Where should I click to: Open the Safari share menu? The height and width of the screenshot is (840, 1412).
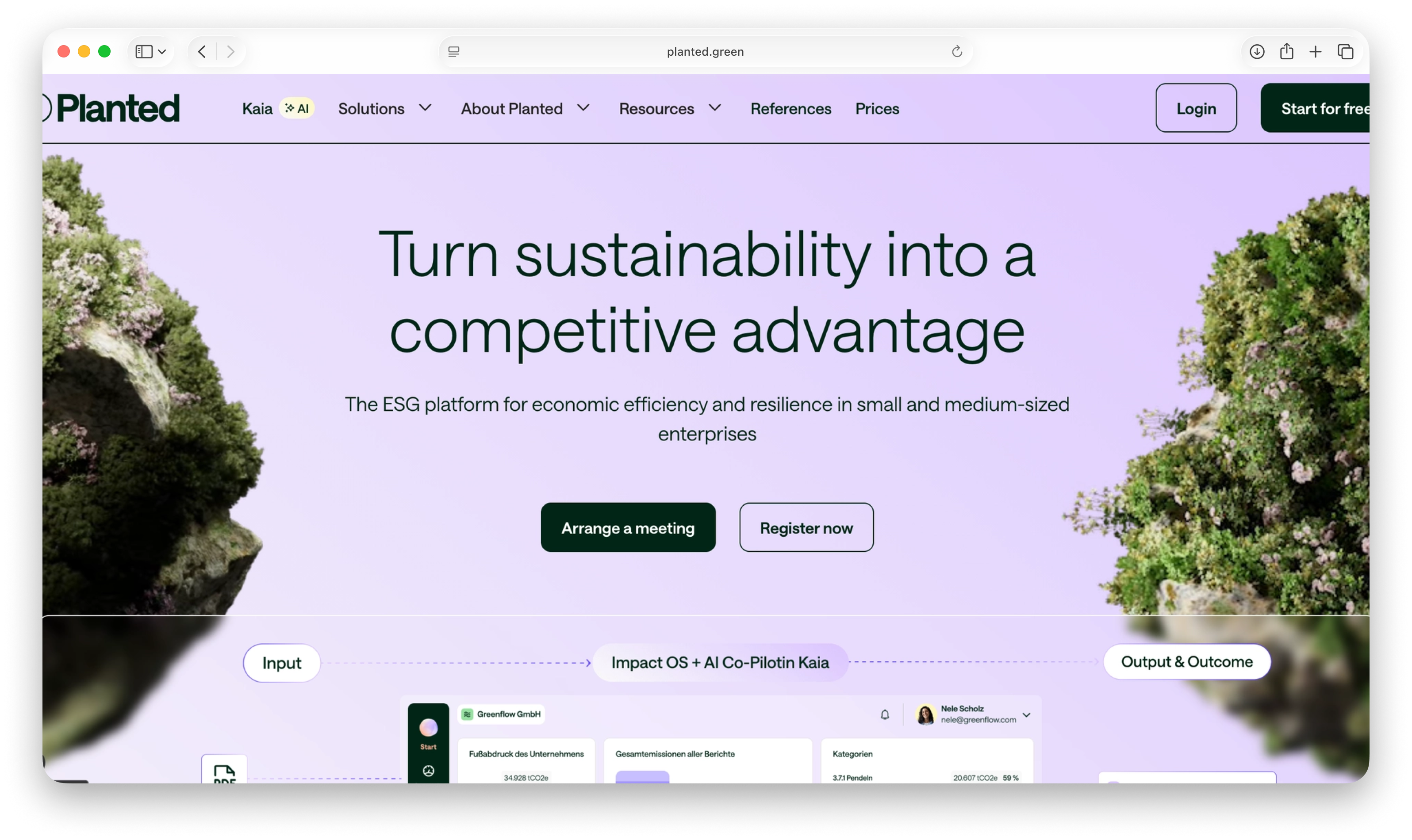pos(1286,52)
